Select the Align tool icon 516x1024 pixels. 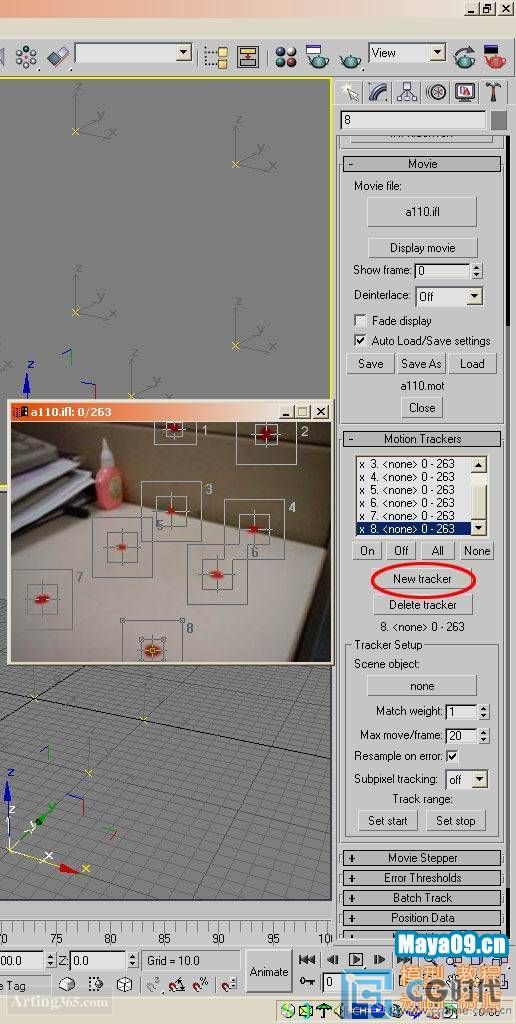tap(57, 56)
